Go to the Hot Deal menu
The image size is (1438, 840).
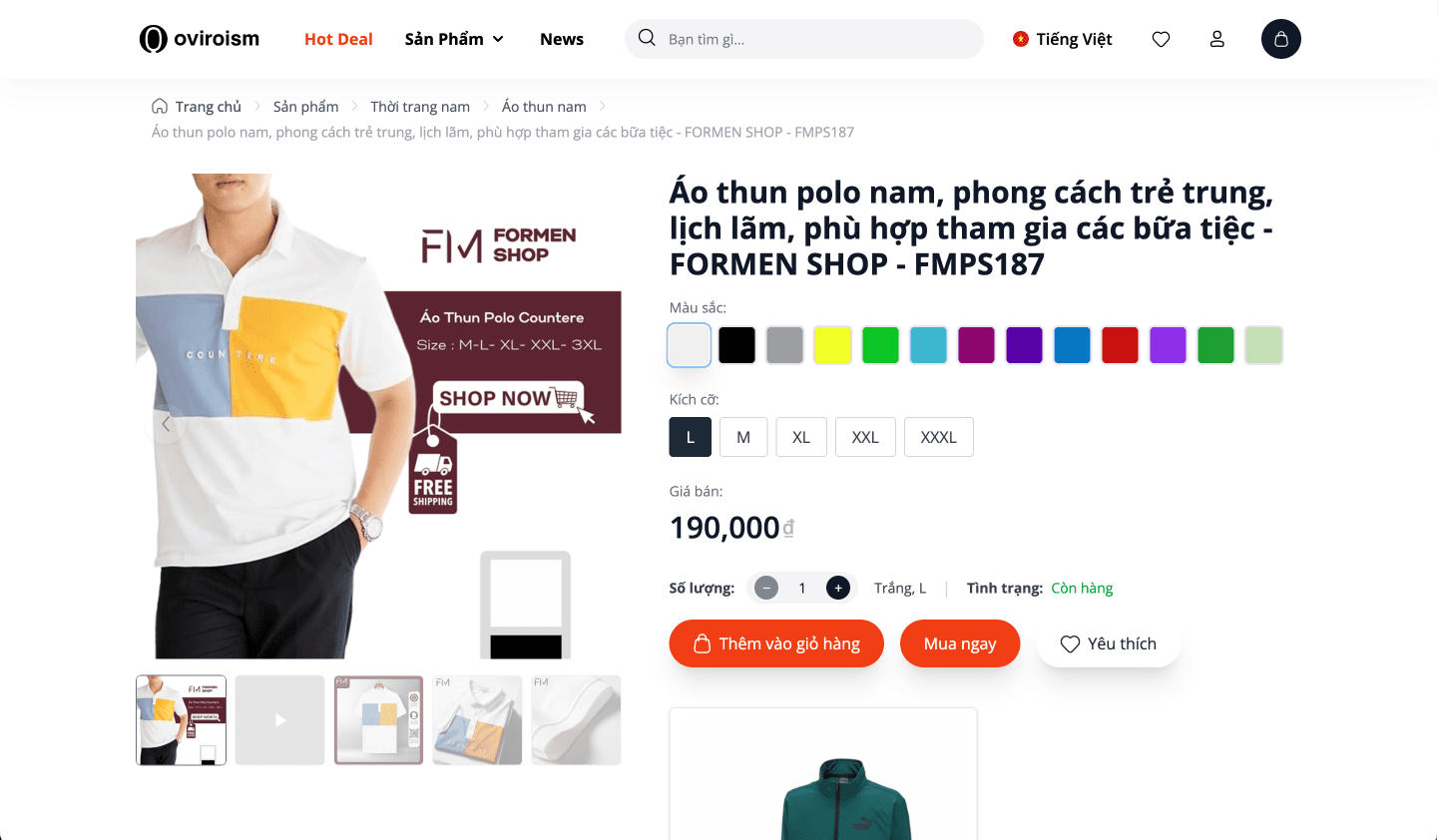(x=338, y=39)
